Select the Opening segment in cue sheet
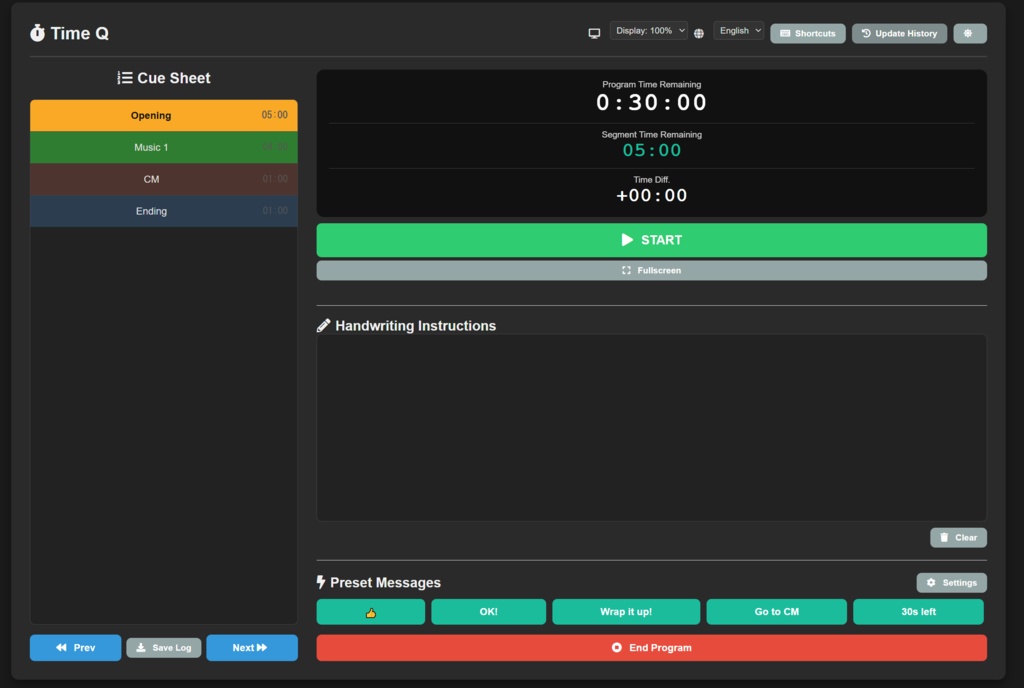 click(164, 116)
